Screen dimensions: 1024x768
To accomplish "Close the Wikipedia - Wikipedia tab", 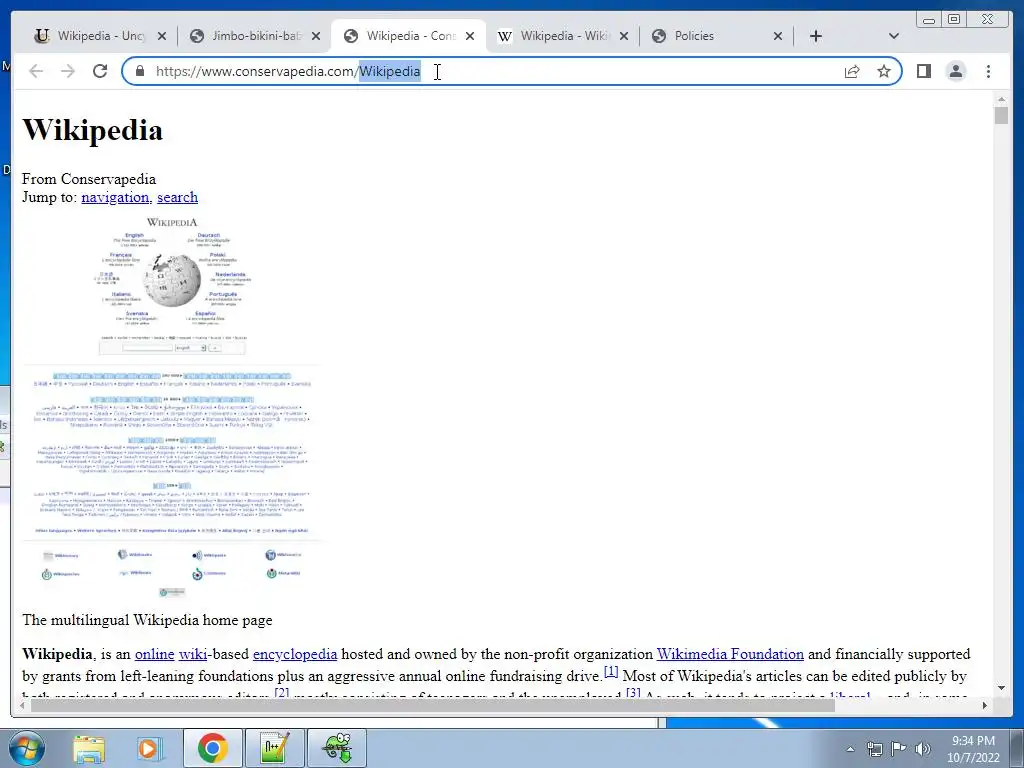I will [624, 36].
